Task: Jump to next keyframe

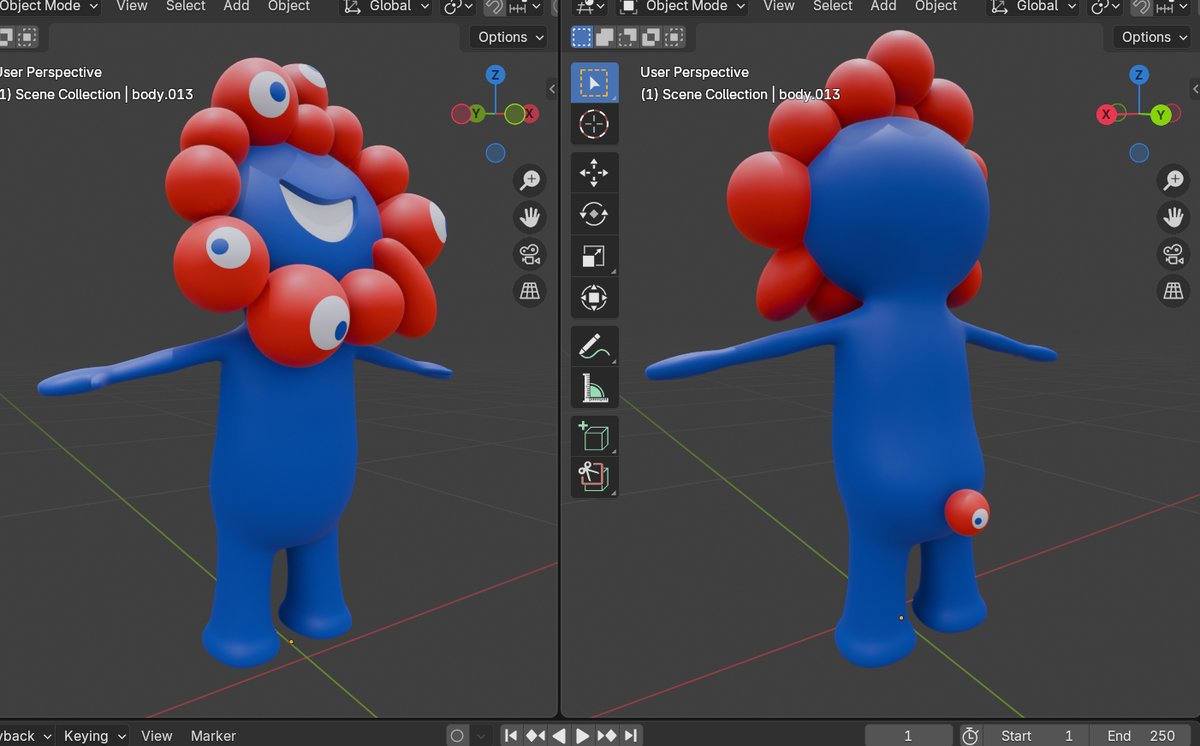Action: pos(607,736)
